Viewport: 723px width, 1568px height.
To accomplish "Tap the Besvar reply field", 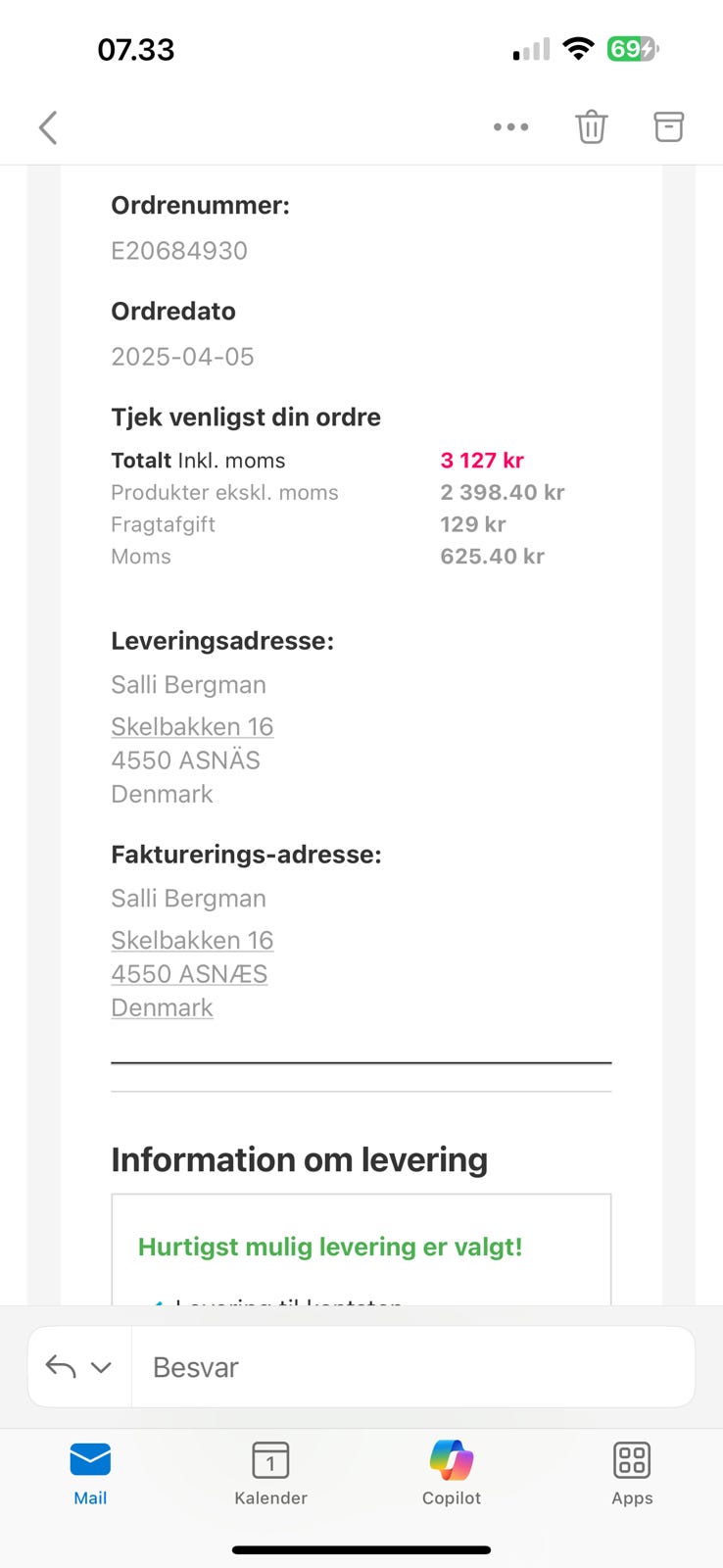I will click(411, 1367).
